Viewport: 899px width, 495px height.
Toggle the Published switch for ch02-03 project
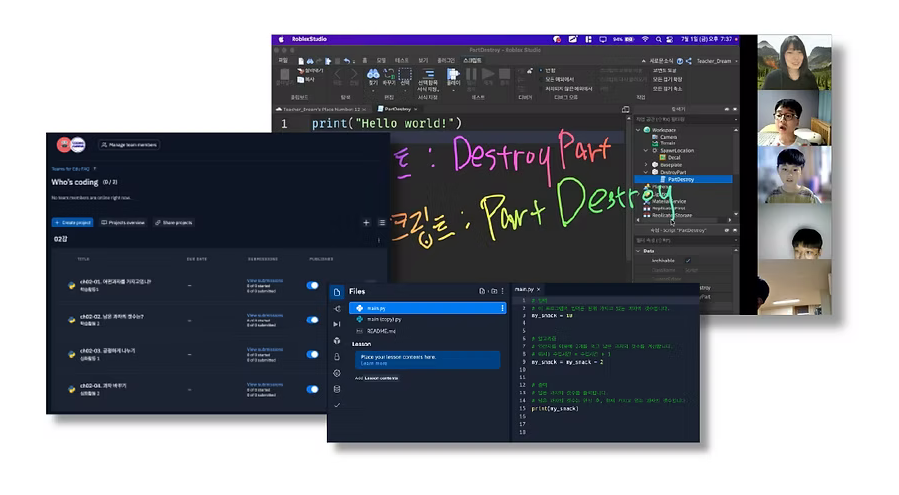(x=312, y=354)
